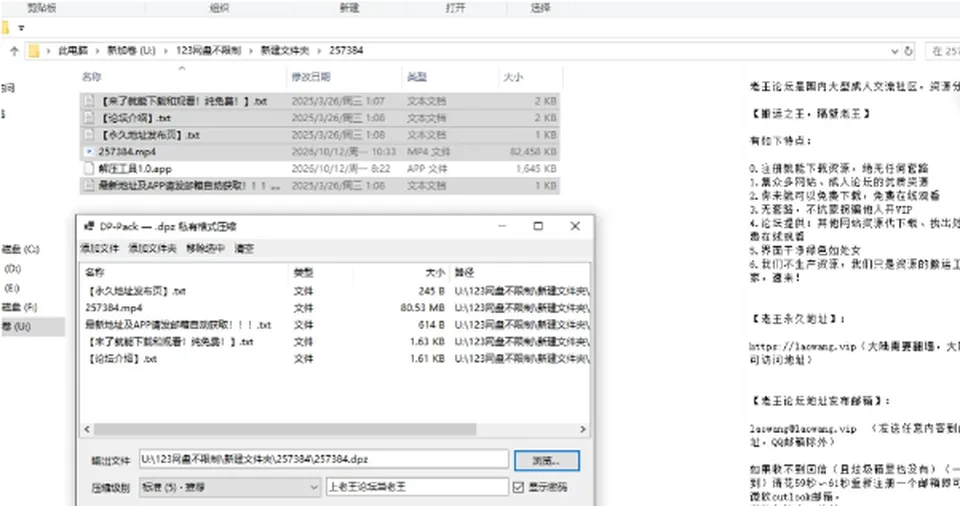This screenshot has width=960, height=506.
Task: Navigate to 123网盘不限制 in the address bar
Action: [x=209, y=51]
